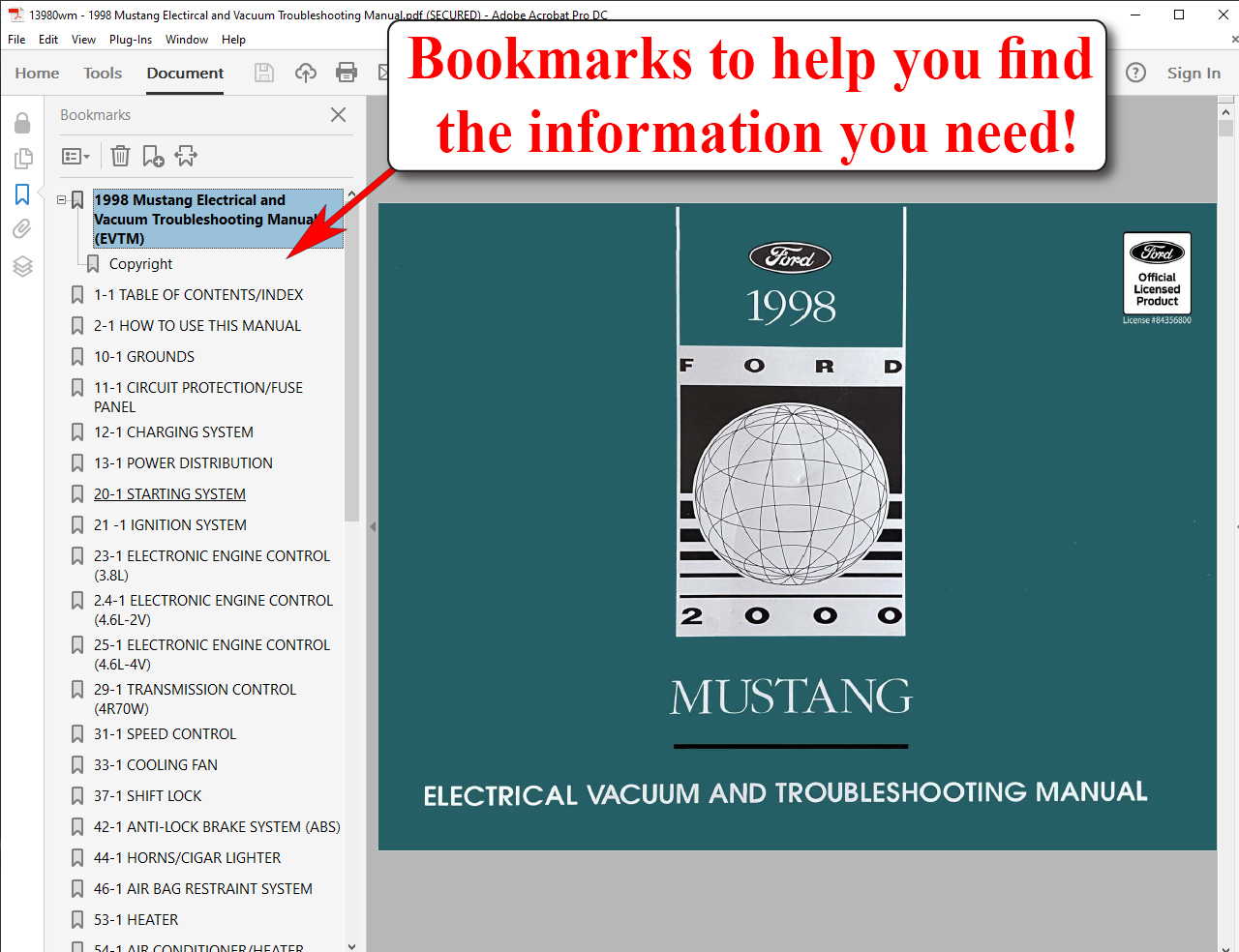1239x952 pixels.
Task: Click document view scroll up arrow
Action: 1225,112
